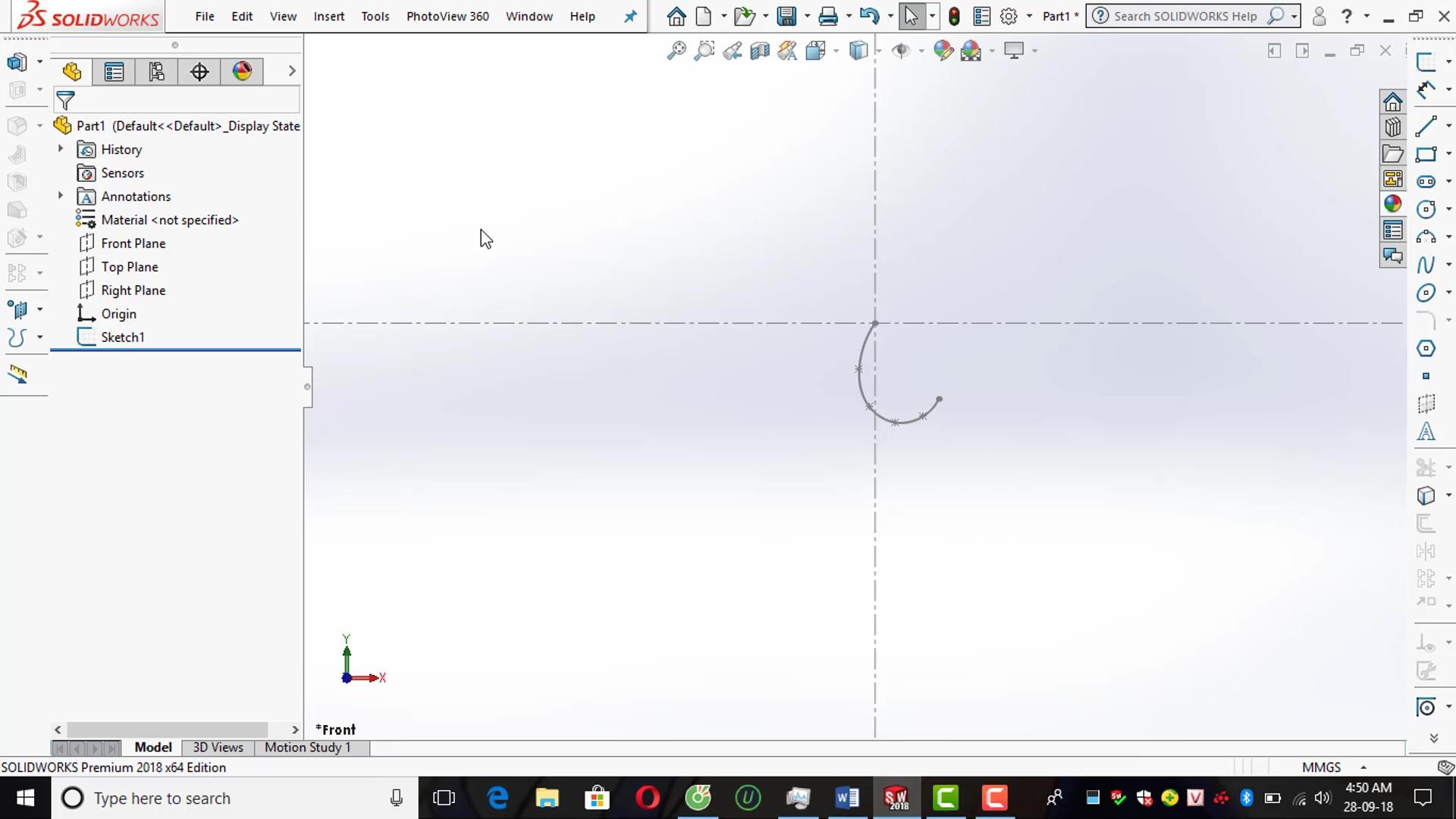This screenshot has height=819, width=1456.
Task: Click the Zoom to Fit icon
Action: (x=676, y=51)
